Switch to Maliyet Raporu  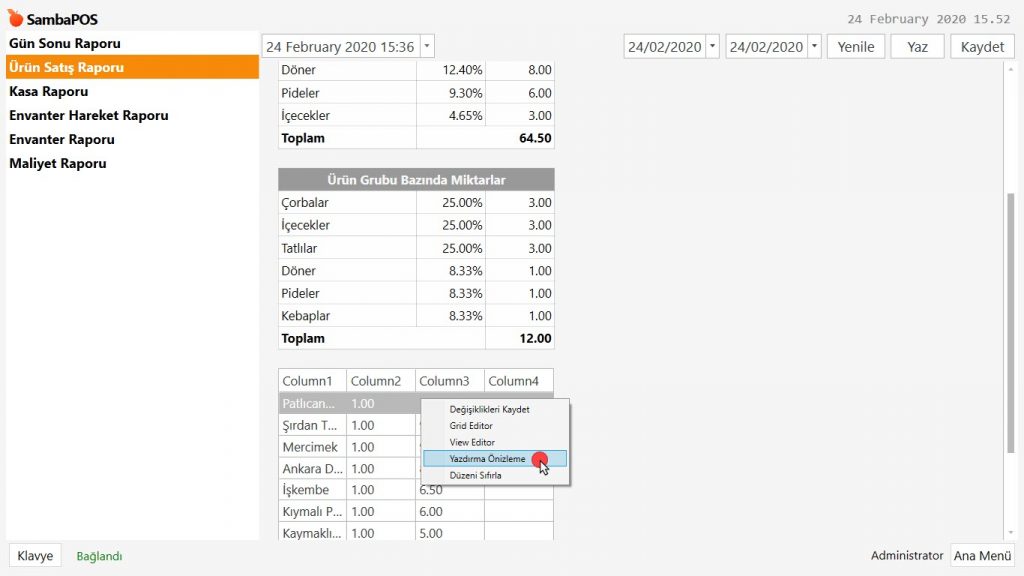click(58, 164)
